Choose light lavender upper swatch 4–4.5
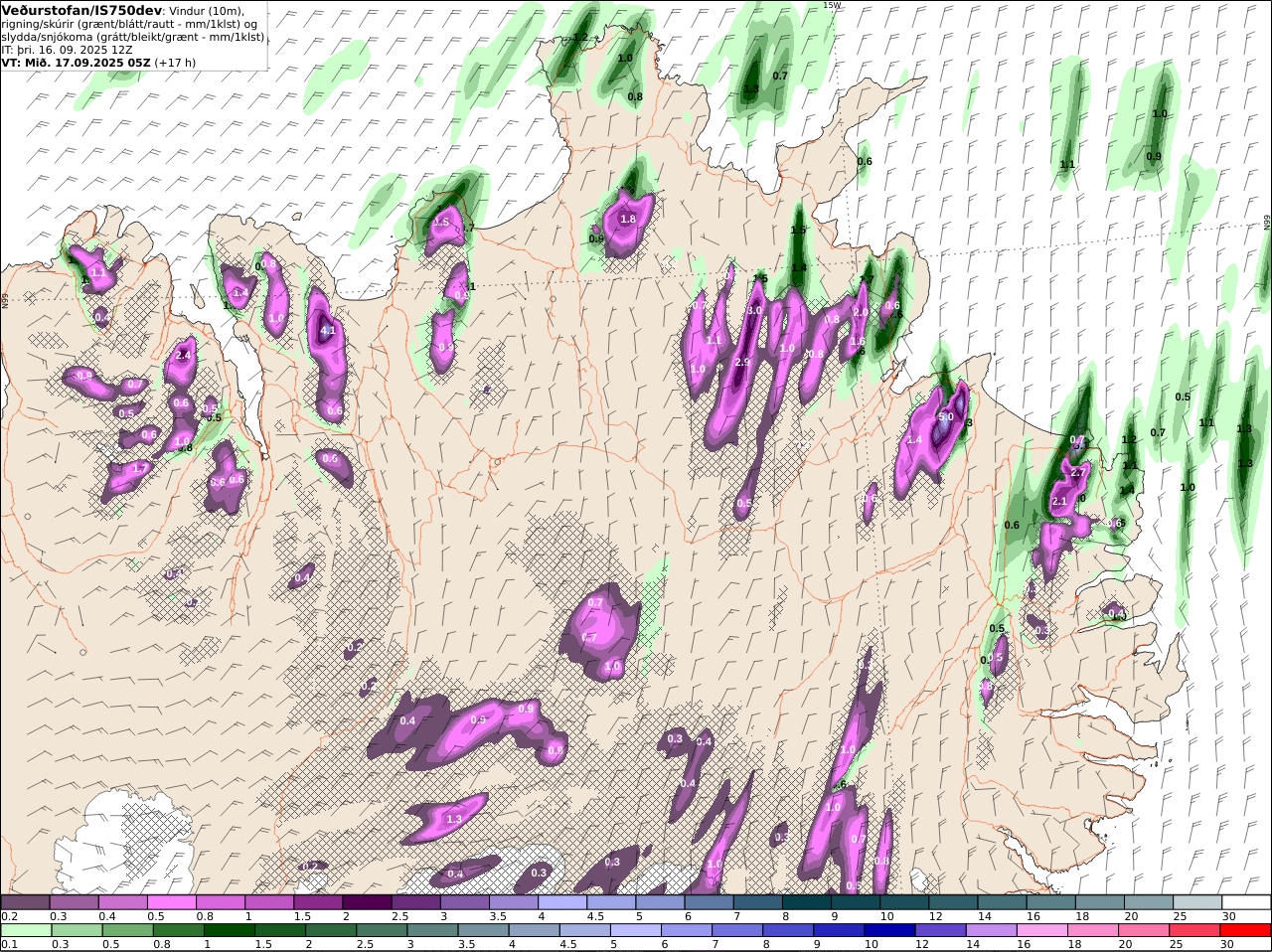1272x952 pixels. [x=563, y=902]
